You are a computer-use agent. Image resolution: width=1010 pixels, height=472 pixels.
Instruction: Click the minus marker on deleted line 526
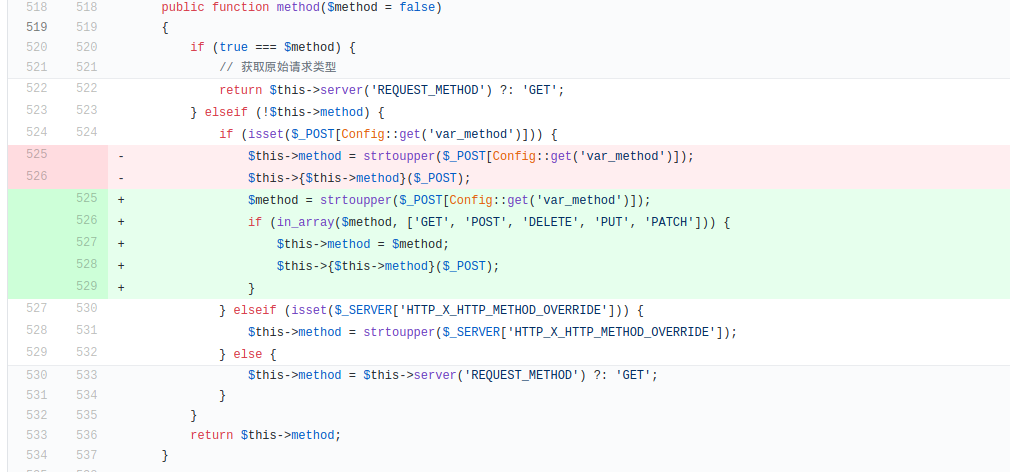(x=121, y=178)
